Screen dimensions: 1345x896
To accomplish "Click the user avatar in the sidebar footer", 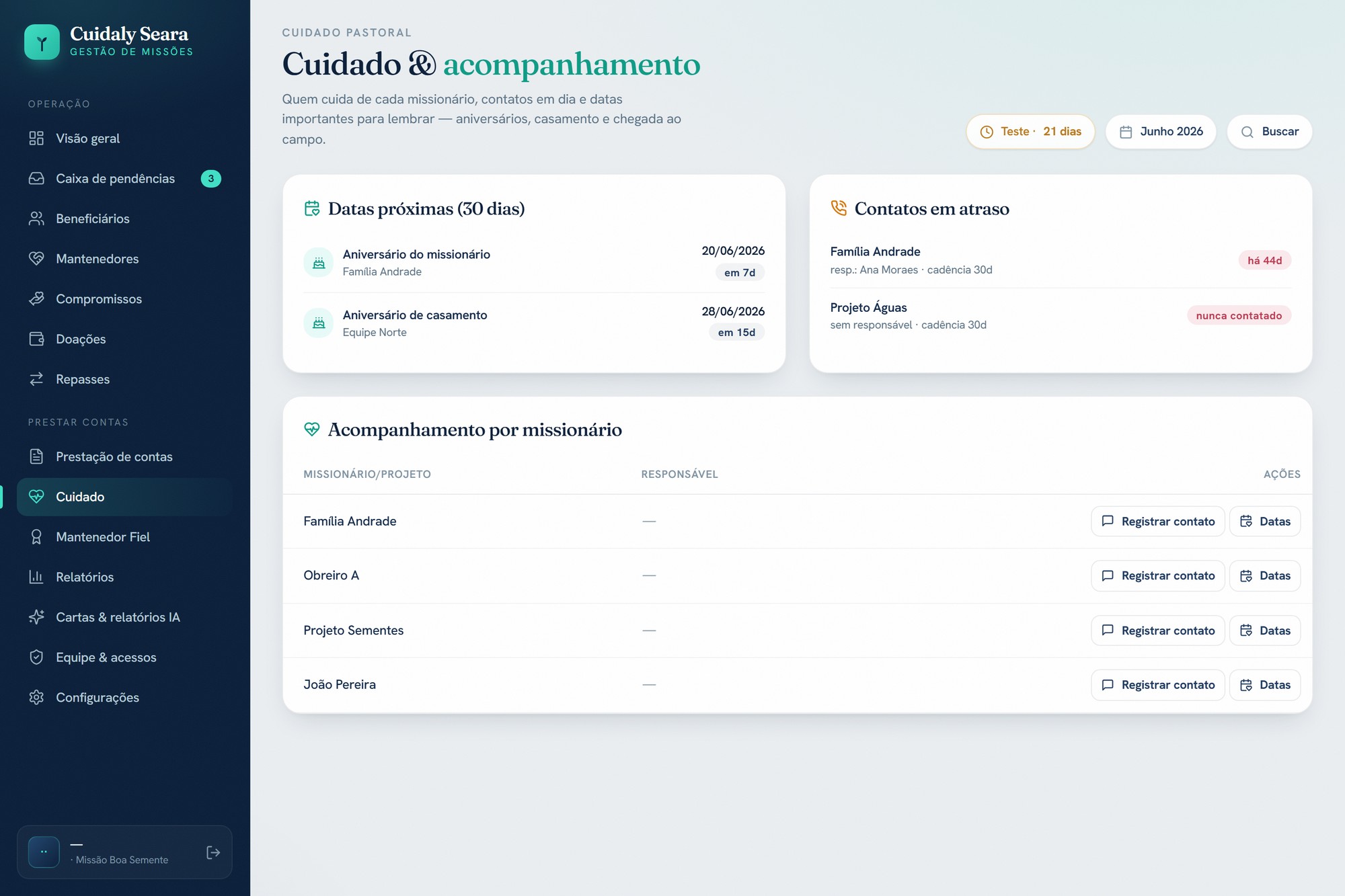I will coord(44,852).
